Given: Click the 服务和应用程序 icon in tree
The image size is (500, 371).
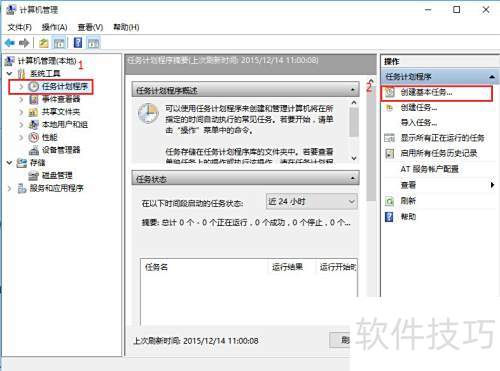Looking at the screenshot, I should [x=22, y=188].
